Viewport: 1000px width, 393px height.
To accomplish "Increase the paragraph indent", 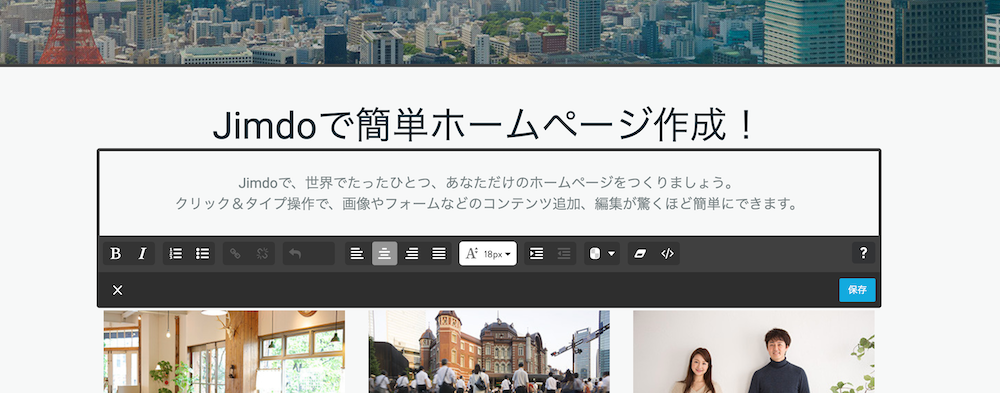I will pyautogui.click(x=537, y=253).
